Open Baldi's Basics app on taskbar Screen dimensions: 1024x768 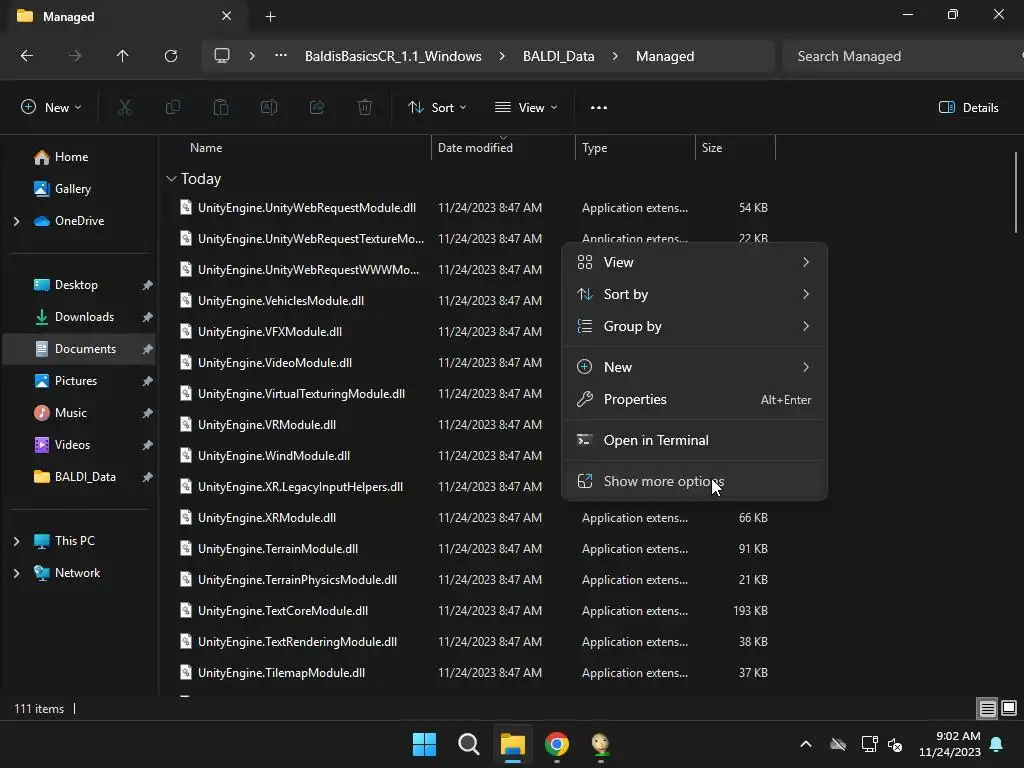[x=601, y=744]
